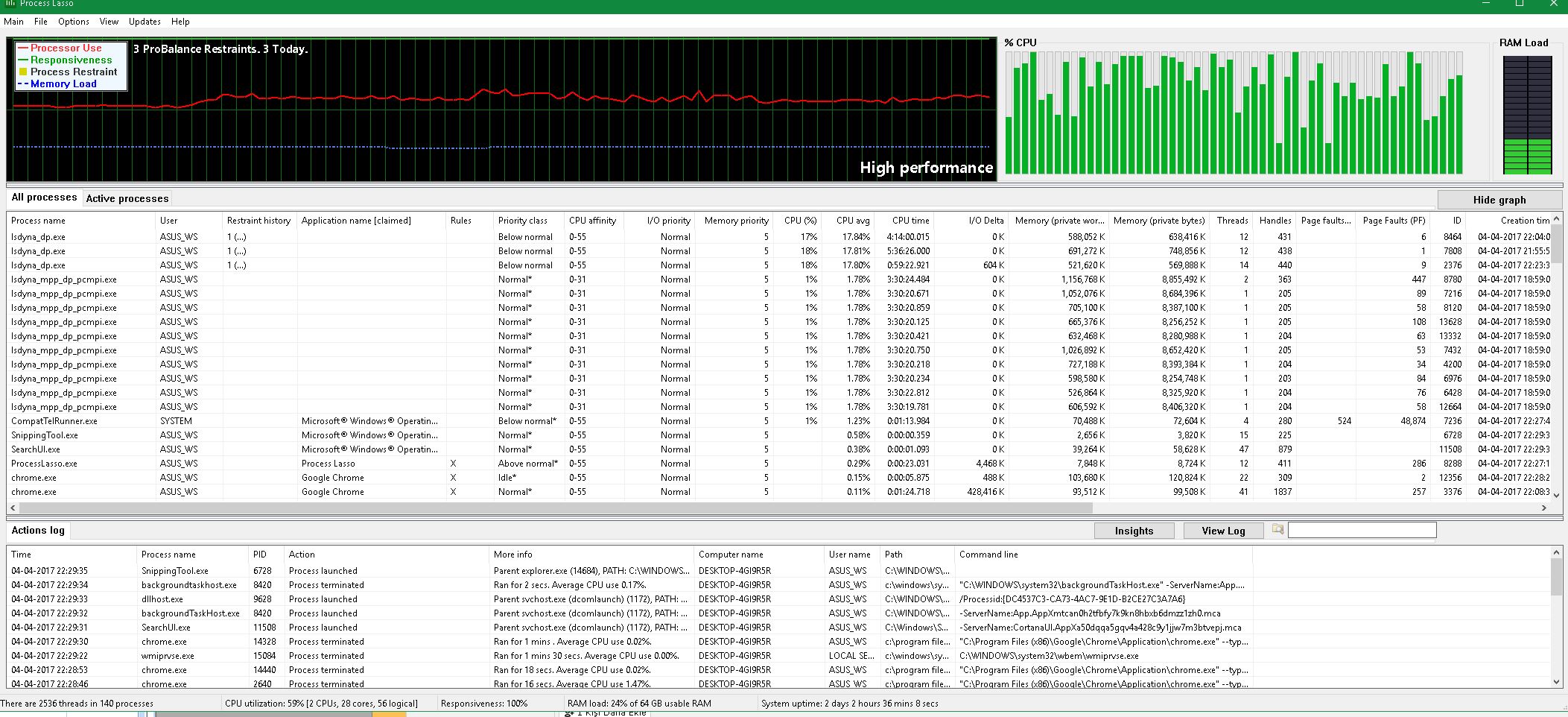Click the log search folder icon
The image size is (1568, 717).
(1277, 530)
